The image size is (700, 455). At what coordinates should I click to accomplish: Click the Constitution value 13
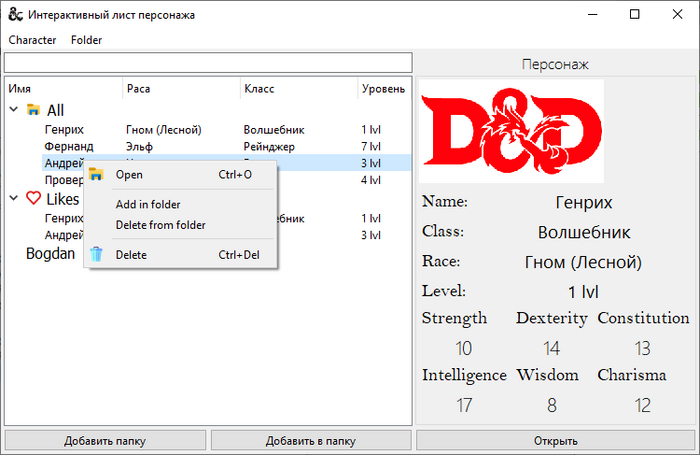tap(642, 348)
